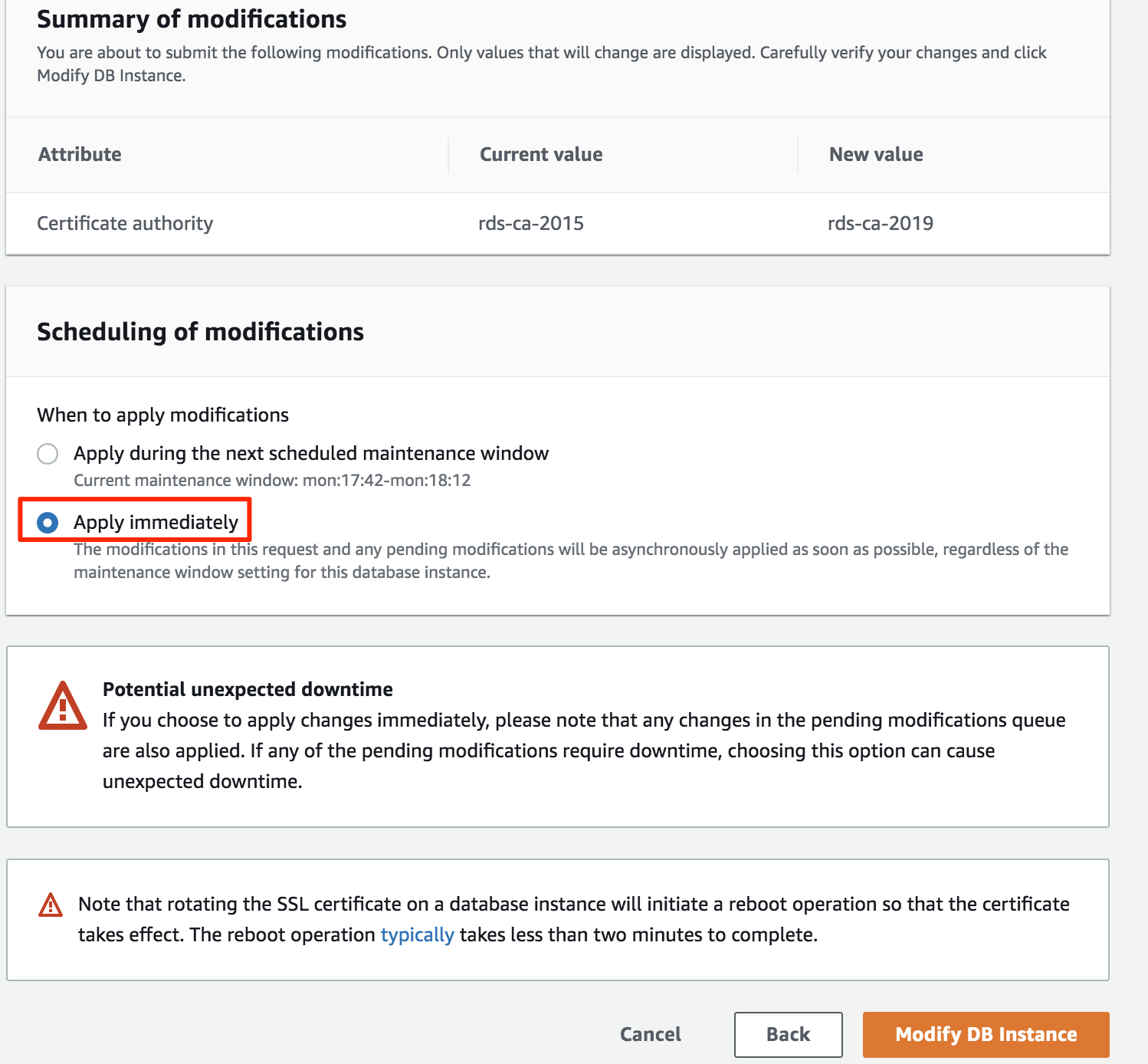The image size is (1148, 1064).
Task: Click the Cancel button
Action: coord(650,1034)
